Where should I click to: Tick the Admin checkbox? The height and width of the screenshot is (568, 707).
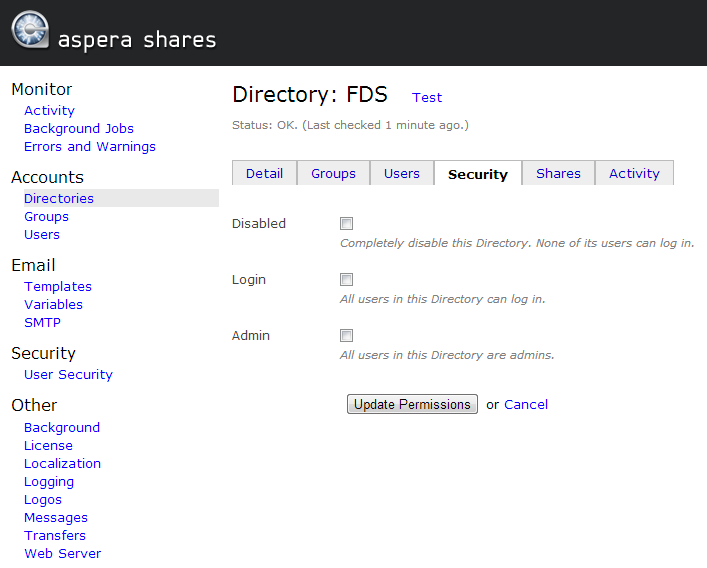point(346,335)
